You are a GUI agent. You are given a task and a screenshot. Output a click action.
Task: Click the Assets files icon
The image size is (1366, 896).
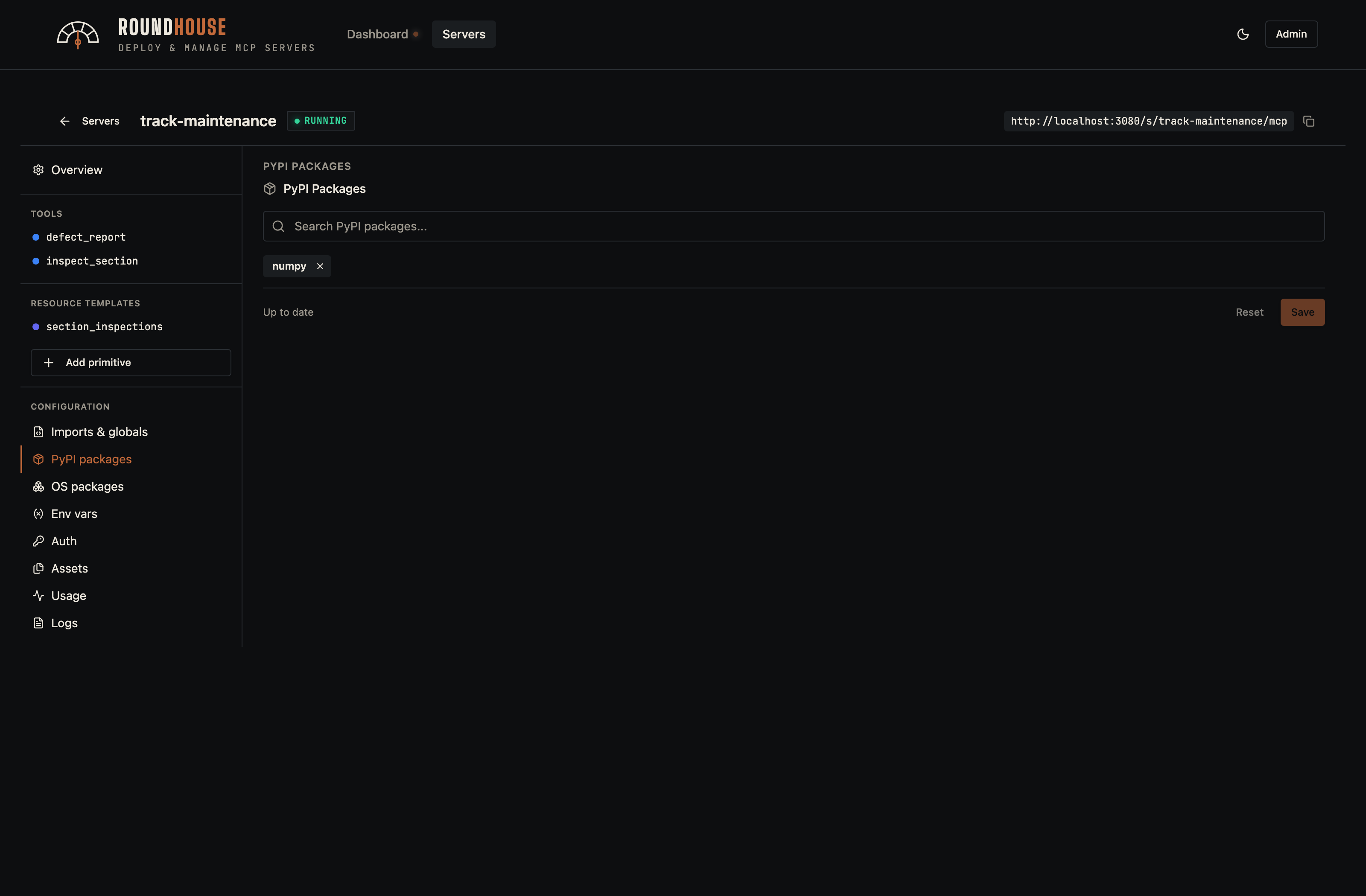[x=38, y=568]
